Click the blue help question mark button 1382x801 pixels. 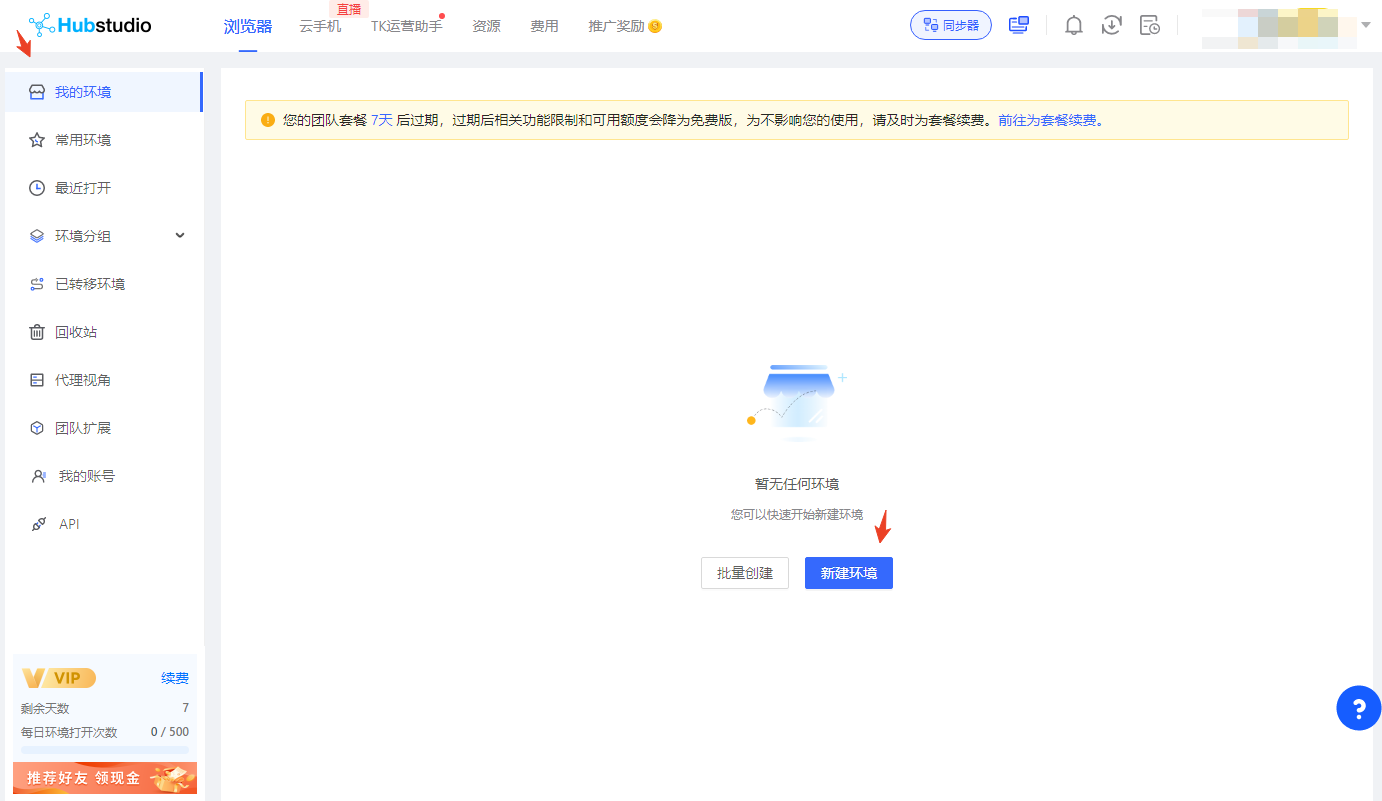(x=1358, y=709)
